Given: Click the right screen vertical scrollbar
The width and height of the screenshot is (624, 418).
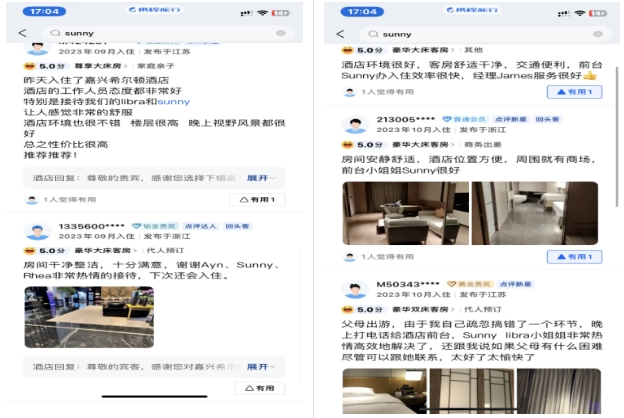Looking at the screenshot, I should pos(617,135).
